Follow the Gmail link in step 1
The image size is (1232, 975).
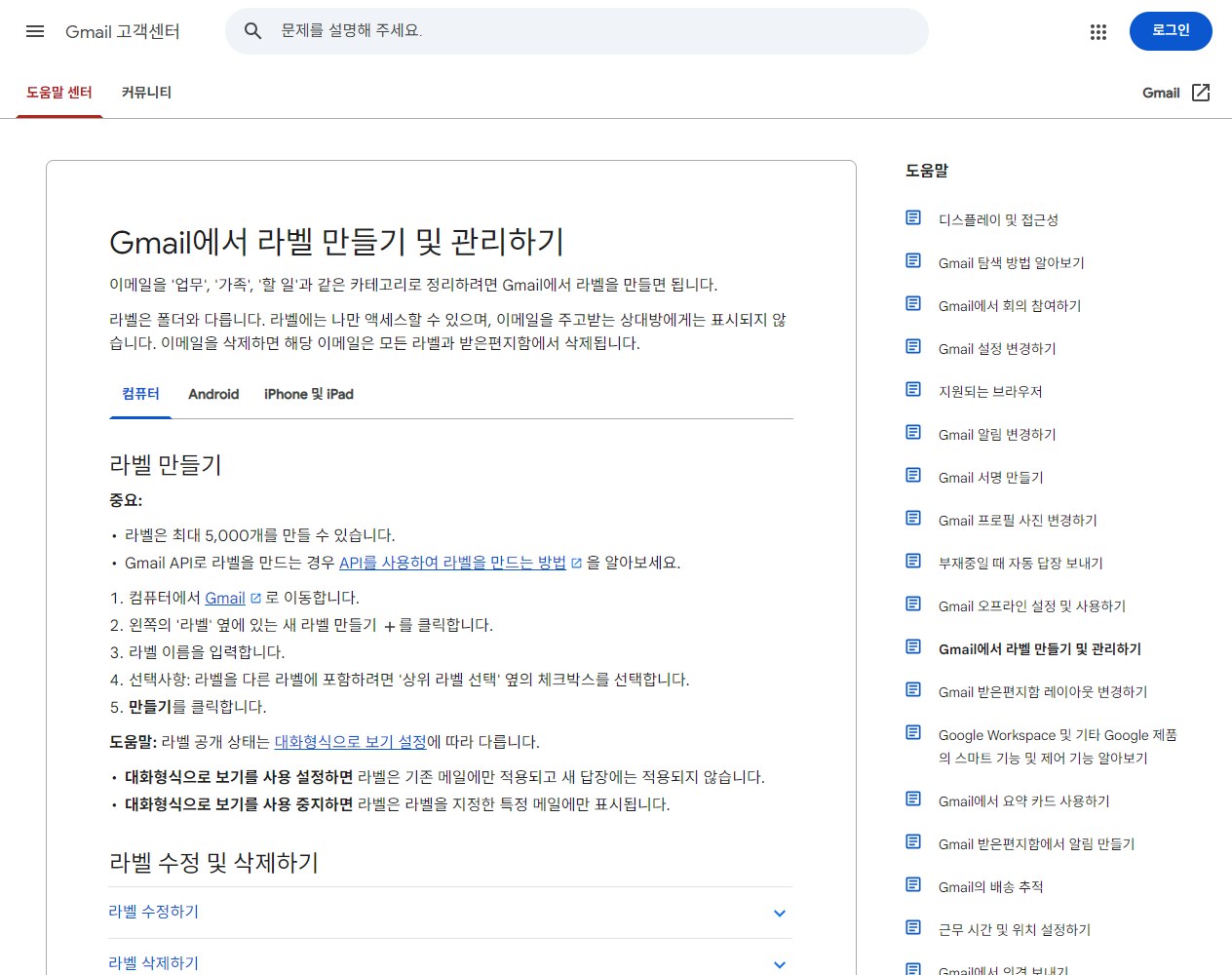pyautogui.click(x=225, y=598)
